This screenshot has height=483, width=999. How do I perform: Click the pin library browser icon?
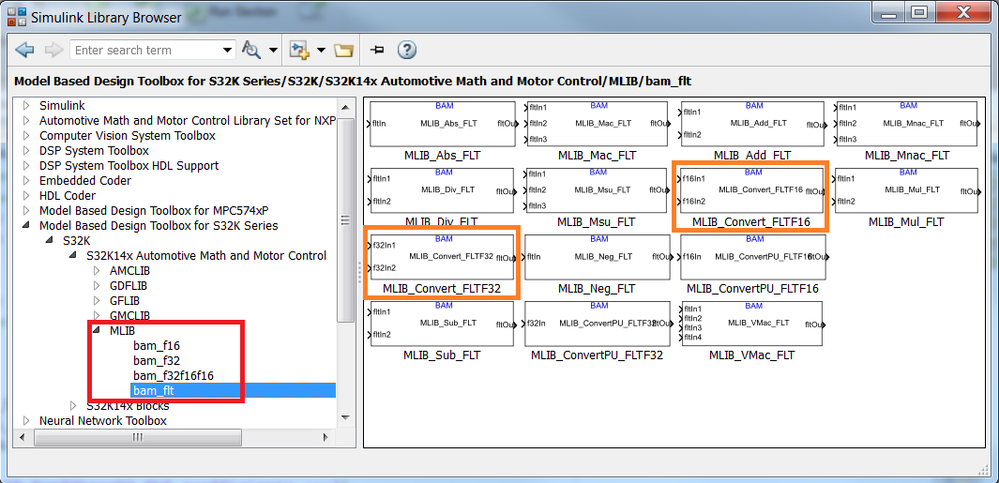378,50
